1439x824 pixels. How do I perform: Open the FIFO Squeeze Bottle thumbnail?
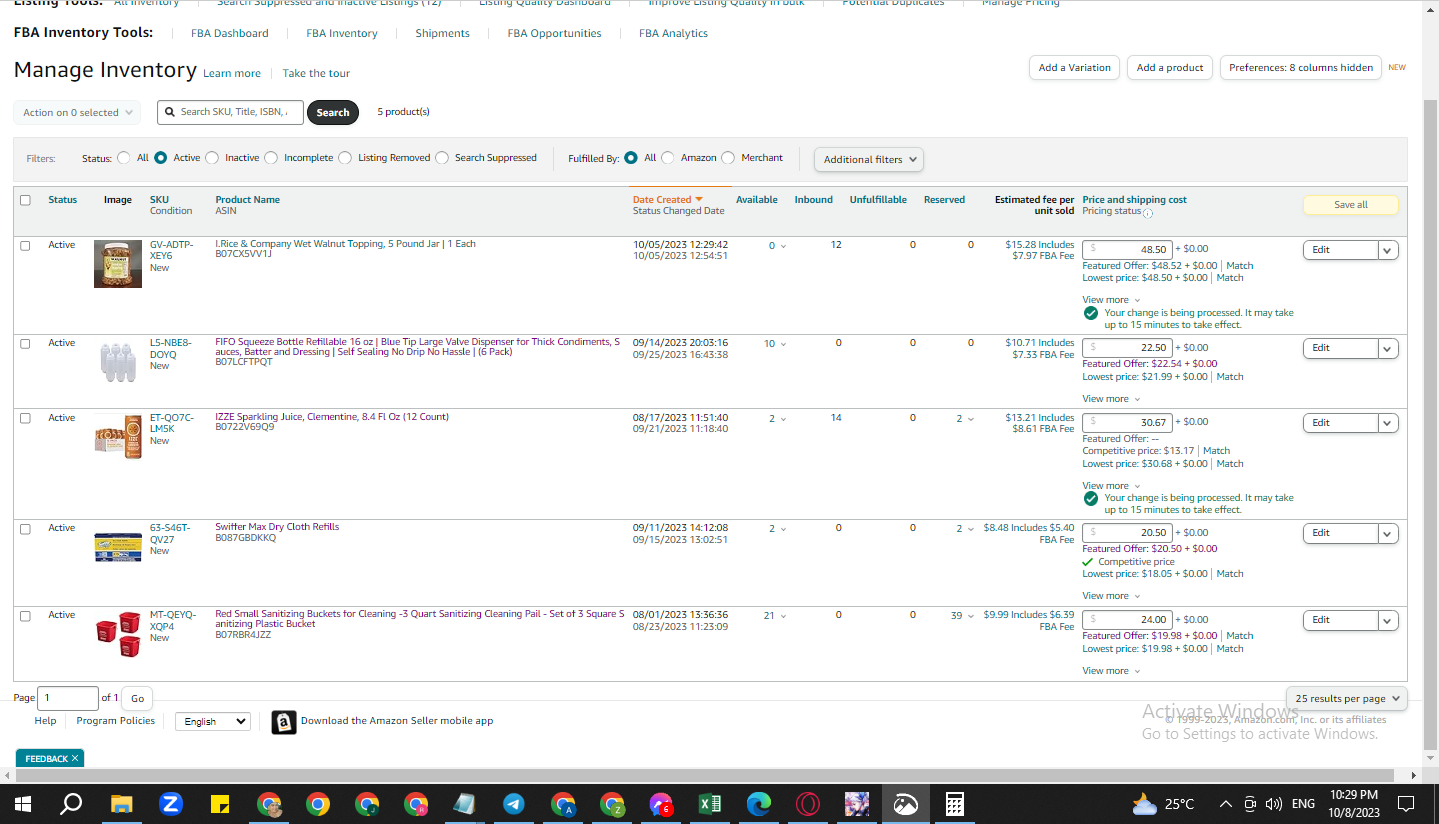[x=118, y=361]
